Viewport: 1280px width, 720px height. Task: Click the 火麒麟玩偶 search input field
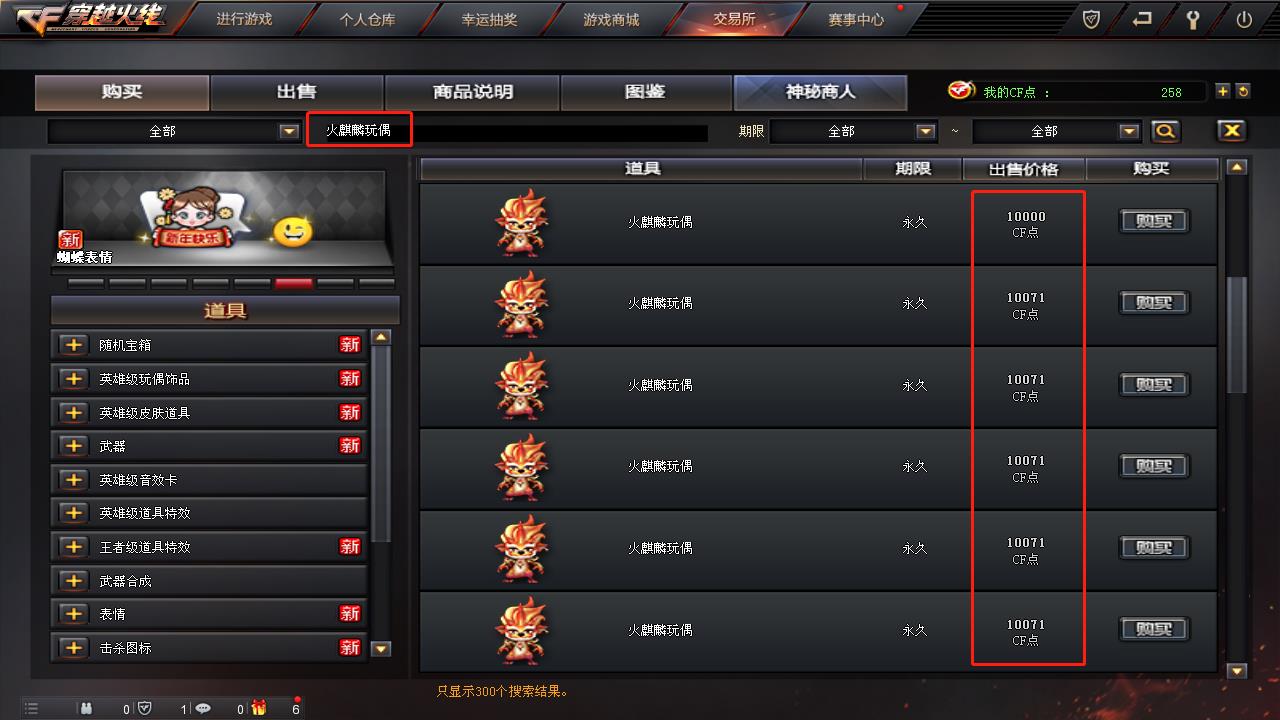[x=508, y=131]
